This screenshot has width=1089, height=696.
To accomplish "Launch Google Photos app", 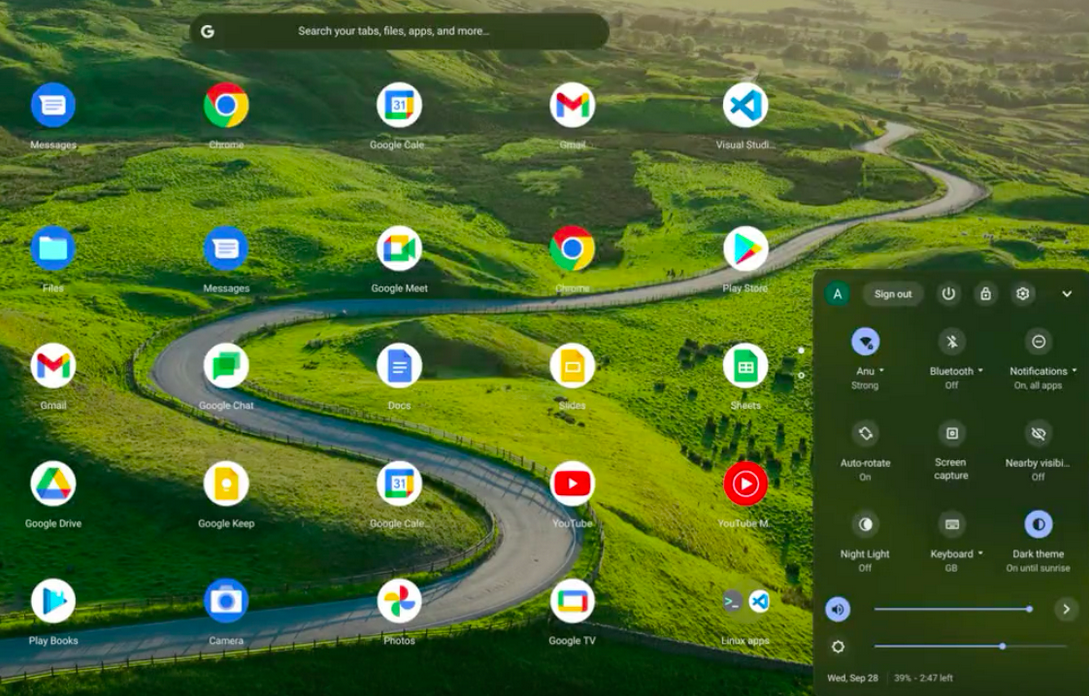I will tap(399, 601).
